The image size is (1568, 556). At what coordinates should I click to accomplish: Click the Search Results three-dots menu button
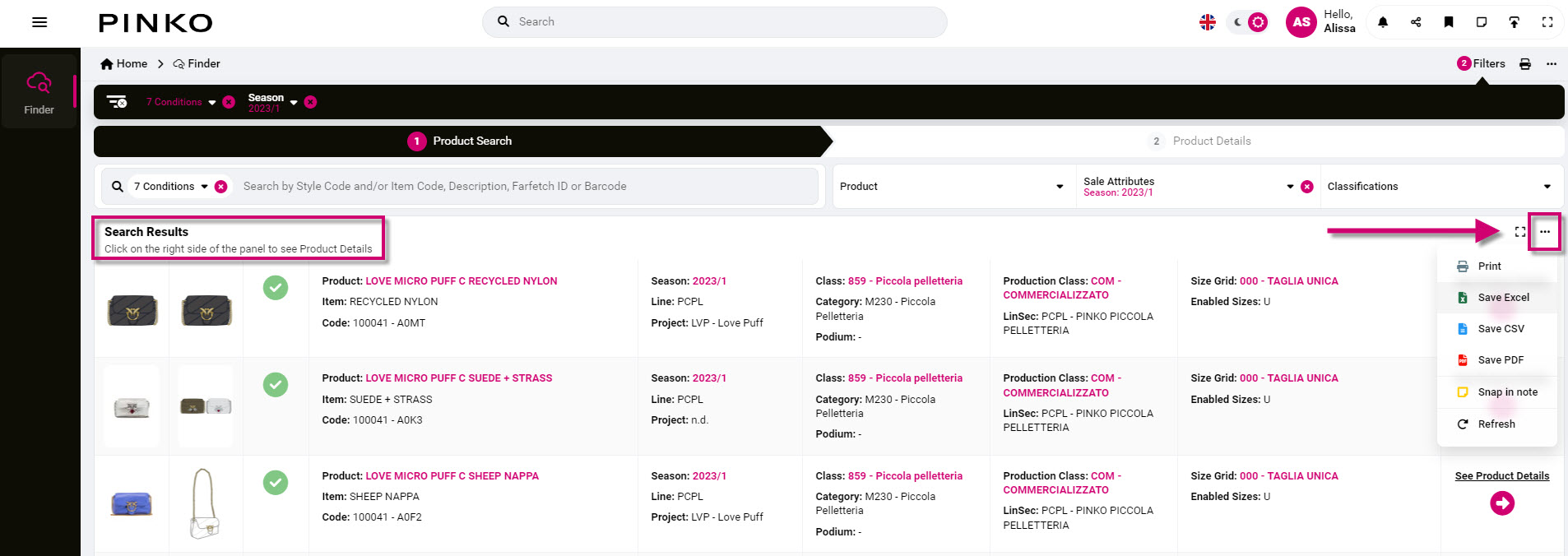click(x=1545, y=232)
